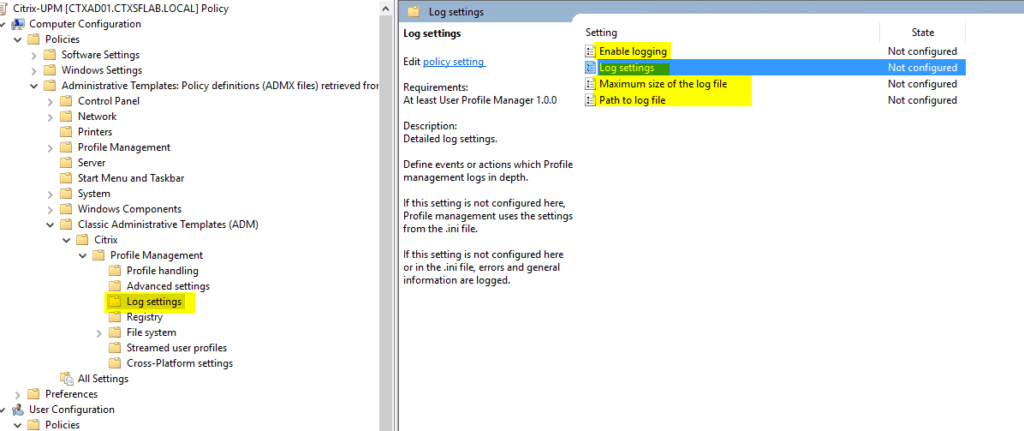Select the Cross-Platform settings tree item
Viewport: 1024px width, 431px height.
[180, 363]
